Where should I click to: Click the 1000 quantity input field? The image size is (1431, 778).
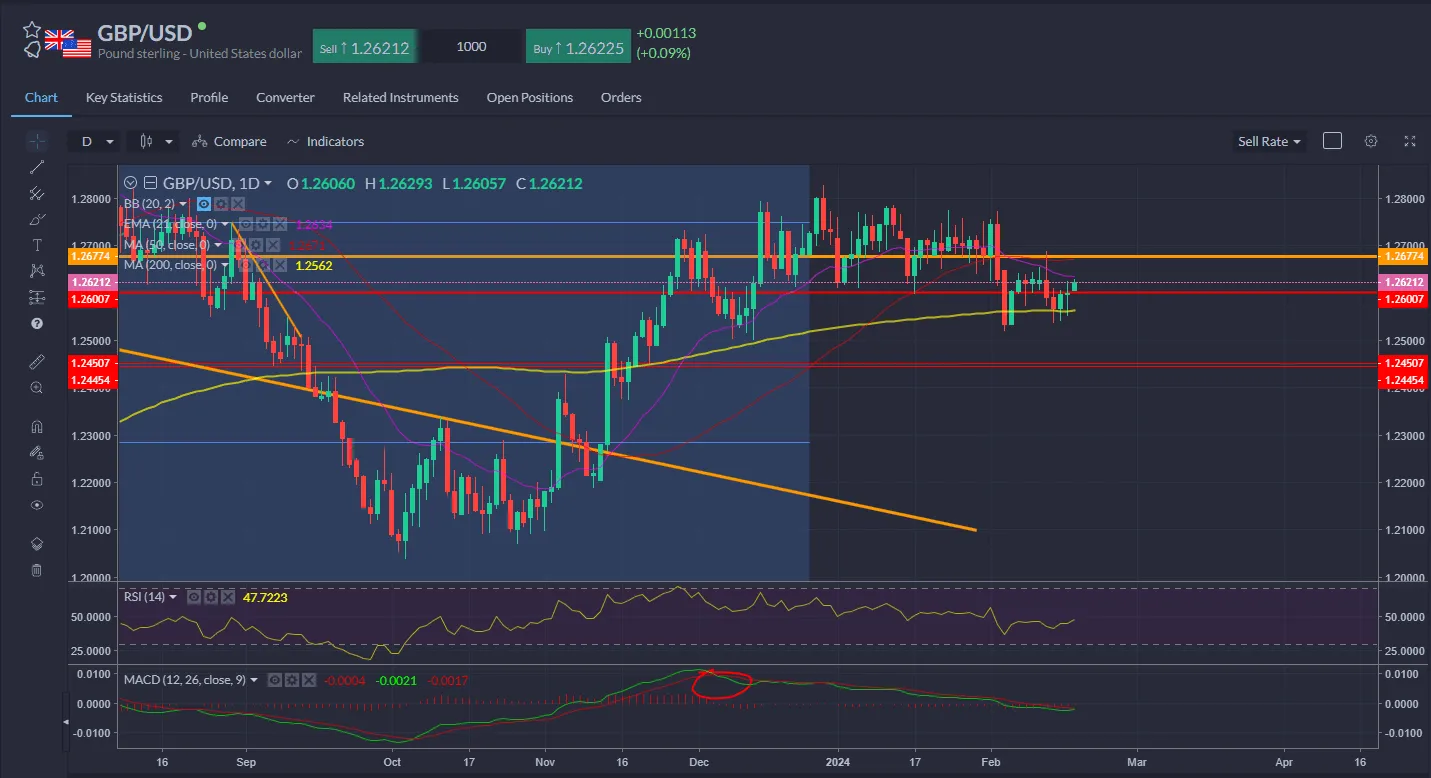tap(470, 46)
